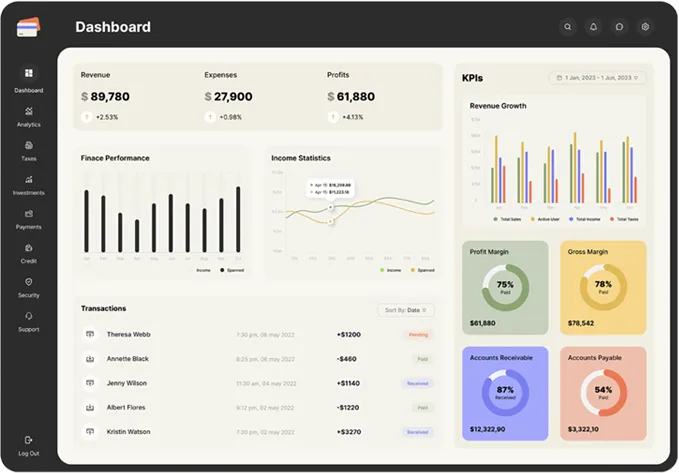Expand the Sort By: Date dropdown

pos(406,310)
